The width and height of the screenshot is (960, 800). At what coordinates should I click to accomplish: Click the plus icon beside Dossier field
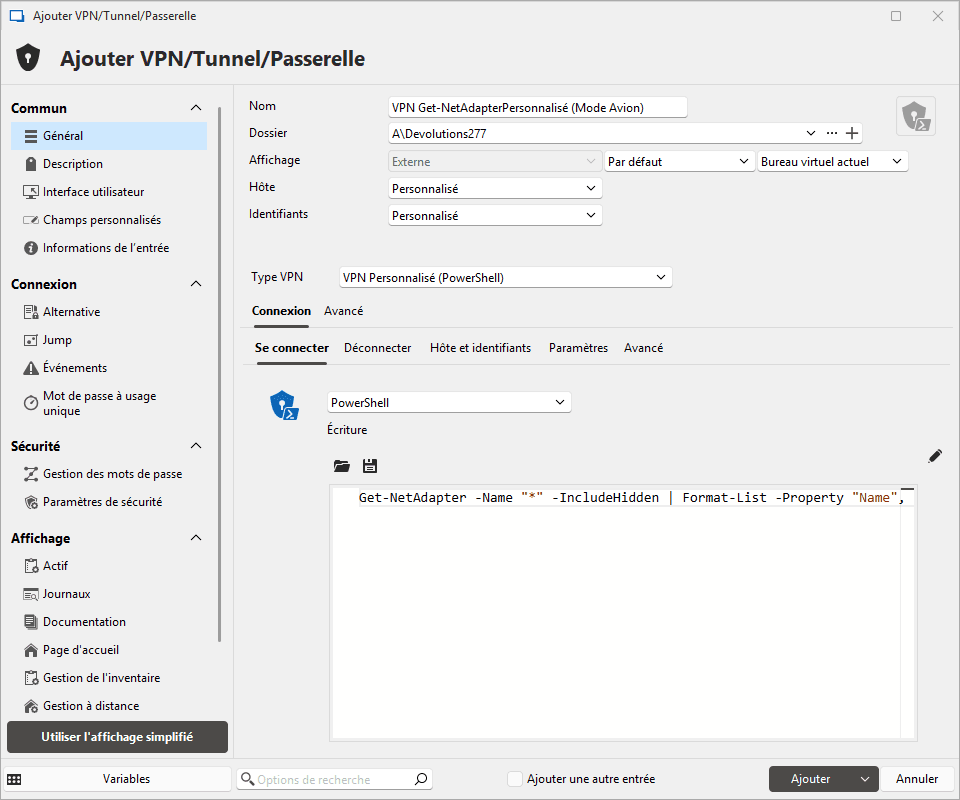(x=852, y=133)
